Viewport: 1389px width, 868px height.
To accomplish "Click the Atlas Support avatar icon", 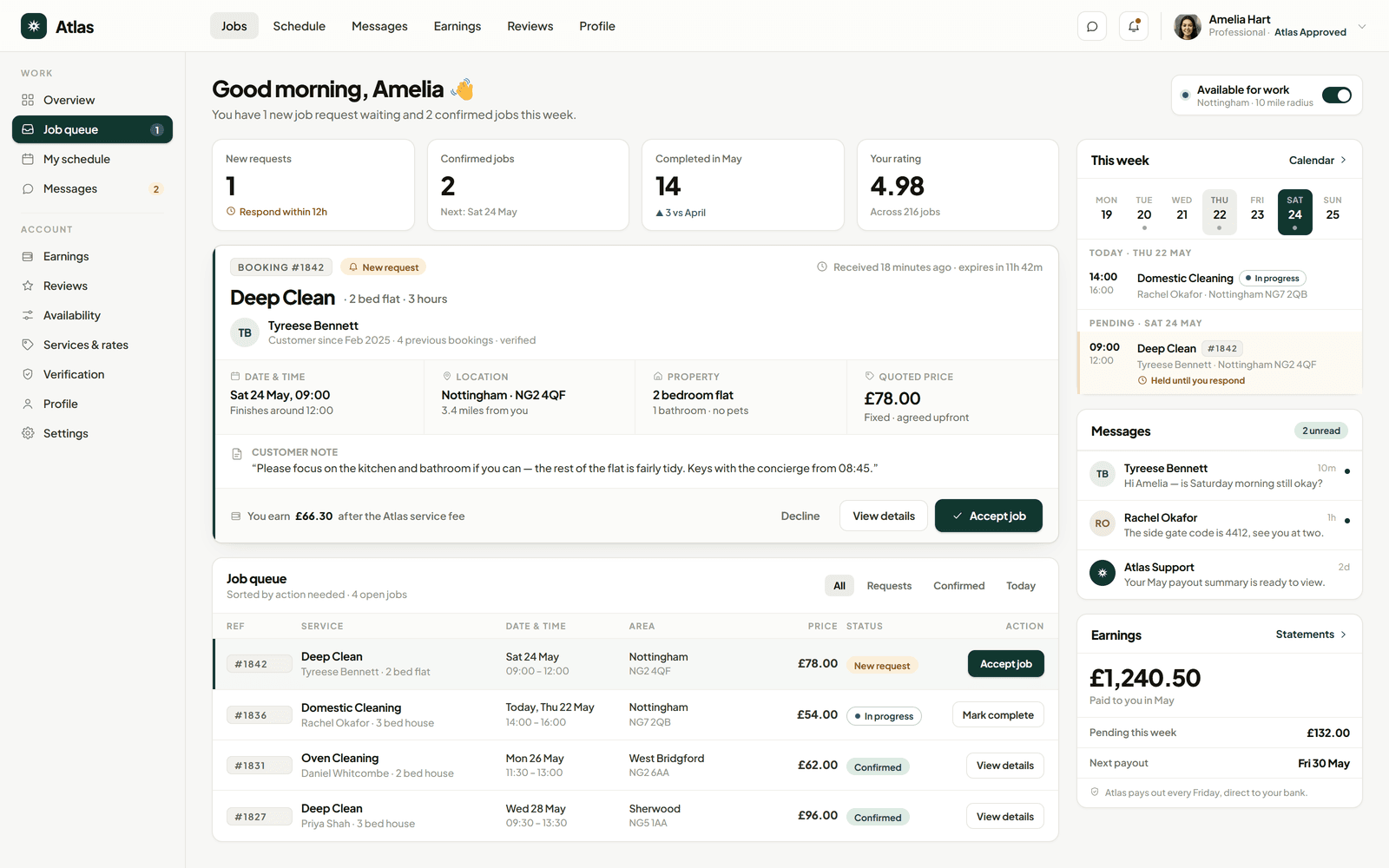I will (x=1103, y=573).
